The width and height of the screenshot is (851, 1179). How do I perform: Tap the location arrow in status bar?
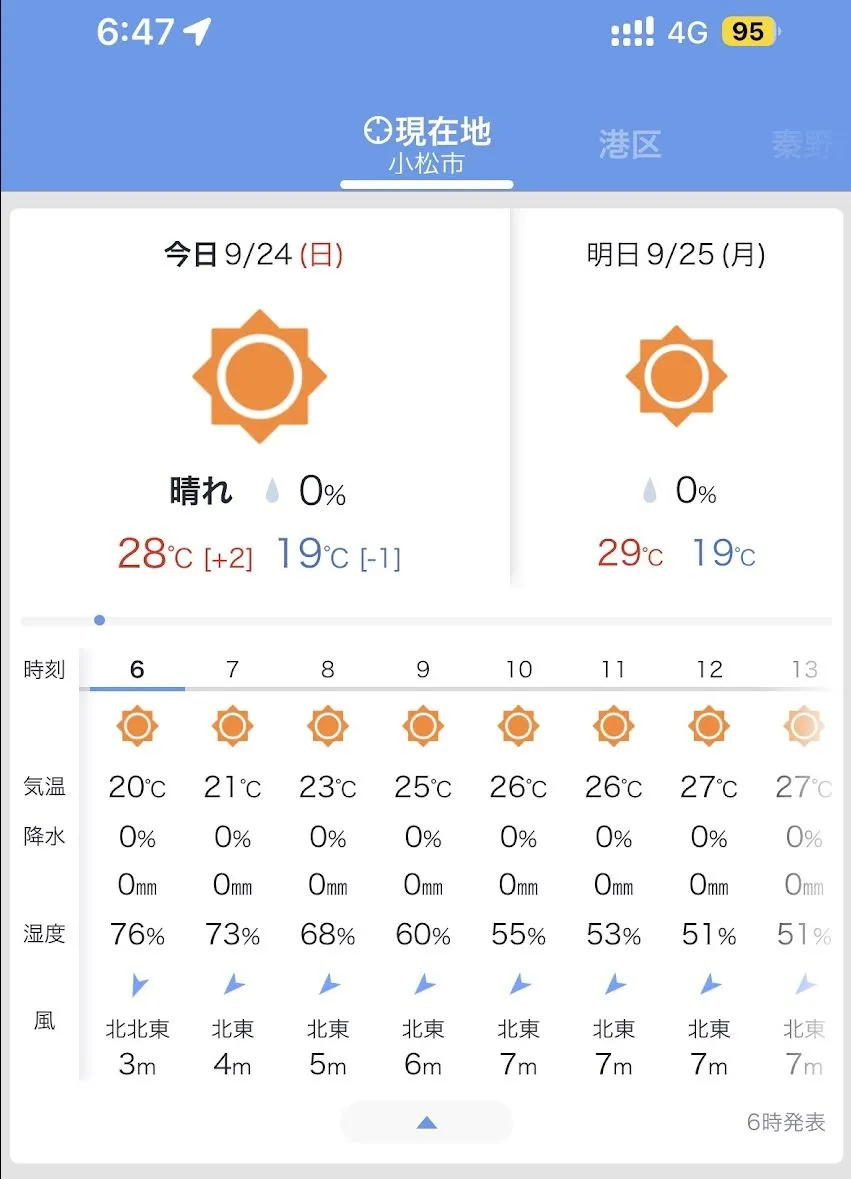click(x=198, y=33)
